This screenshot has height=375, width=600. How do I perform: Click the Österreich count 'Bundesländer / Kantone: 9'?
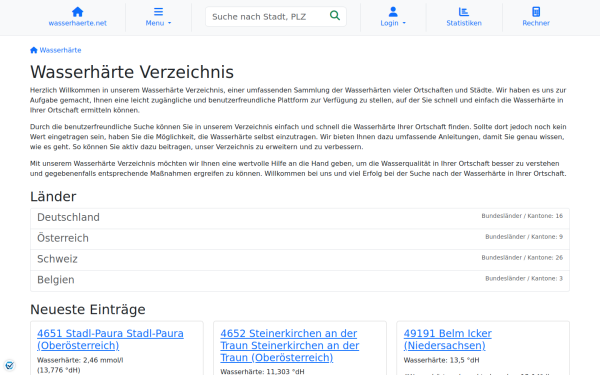(x=524, y=237)
